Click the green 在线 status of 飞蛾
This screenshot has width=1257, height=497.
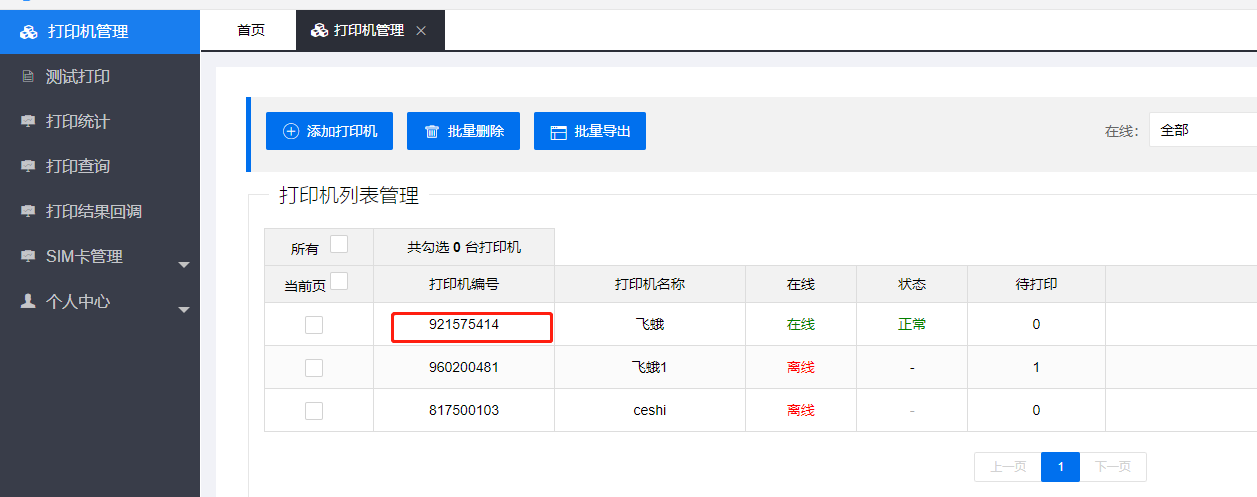point(801,324)
